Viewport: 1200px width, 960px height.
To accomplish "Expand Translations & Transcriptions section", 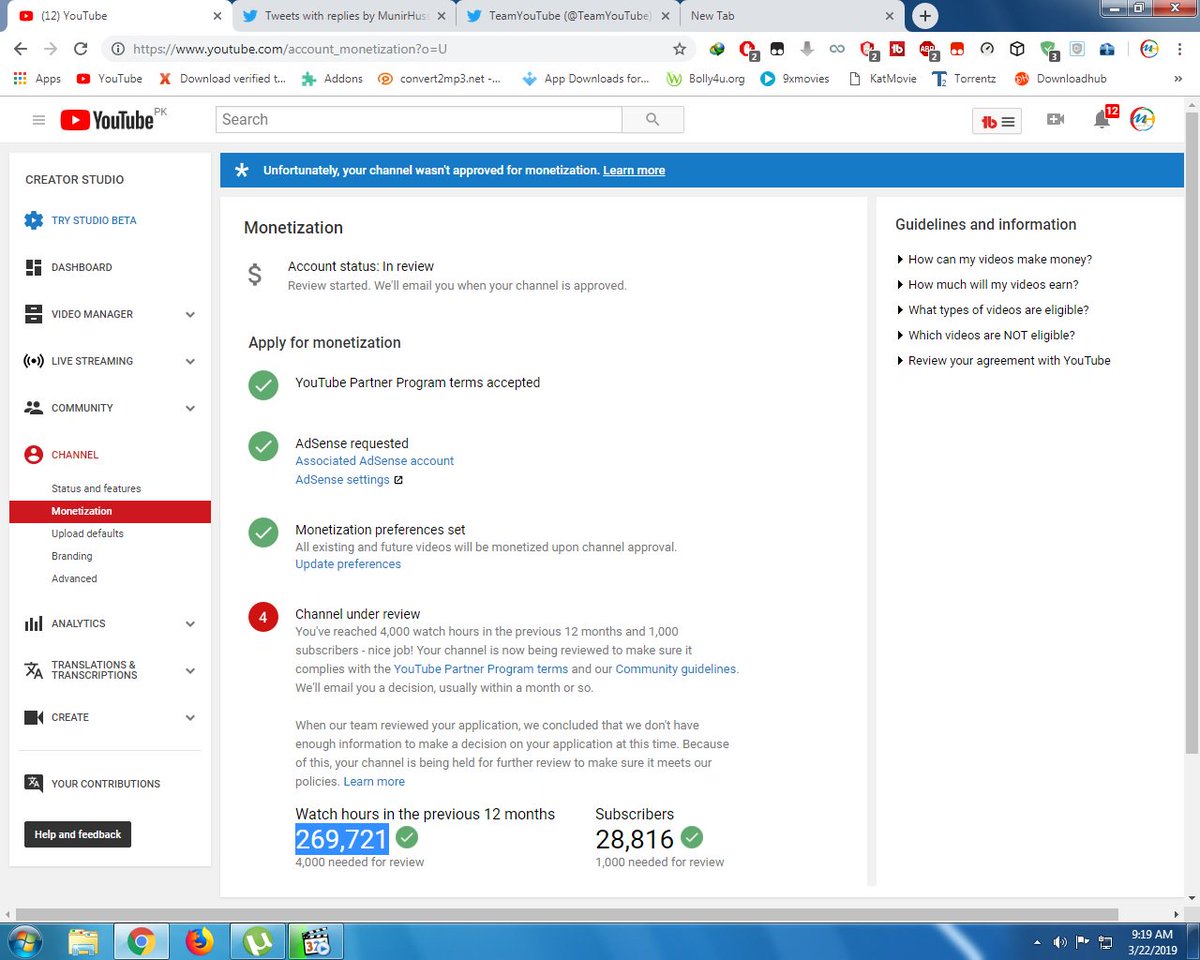I will point(190,670).
